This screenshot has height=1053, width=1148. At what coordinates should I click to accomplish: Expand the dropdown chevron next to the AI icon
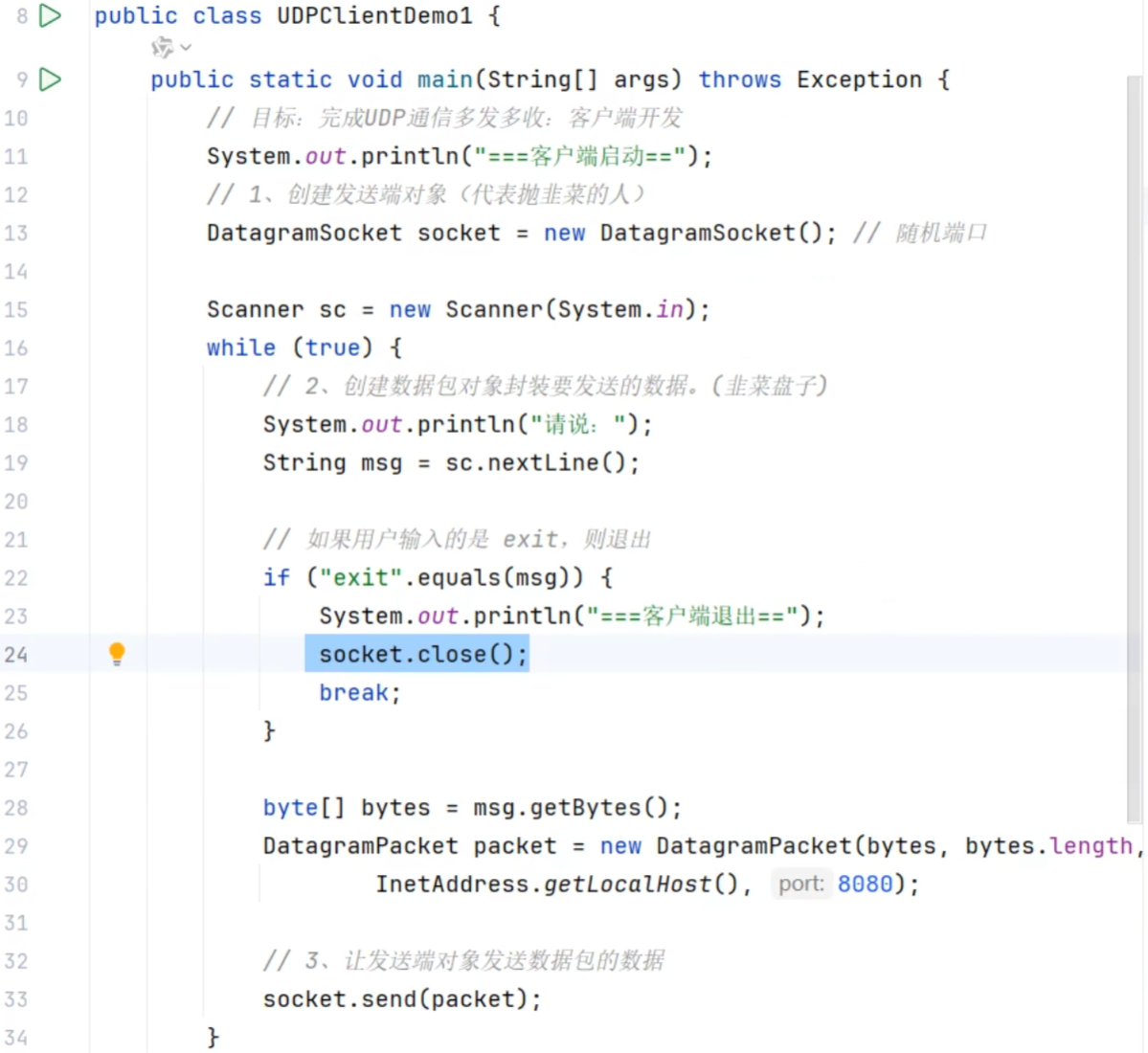(186, 48)
